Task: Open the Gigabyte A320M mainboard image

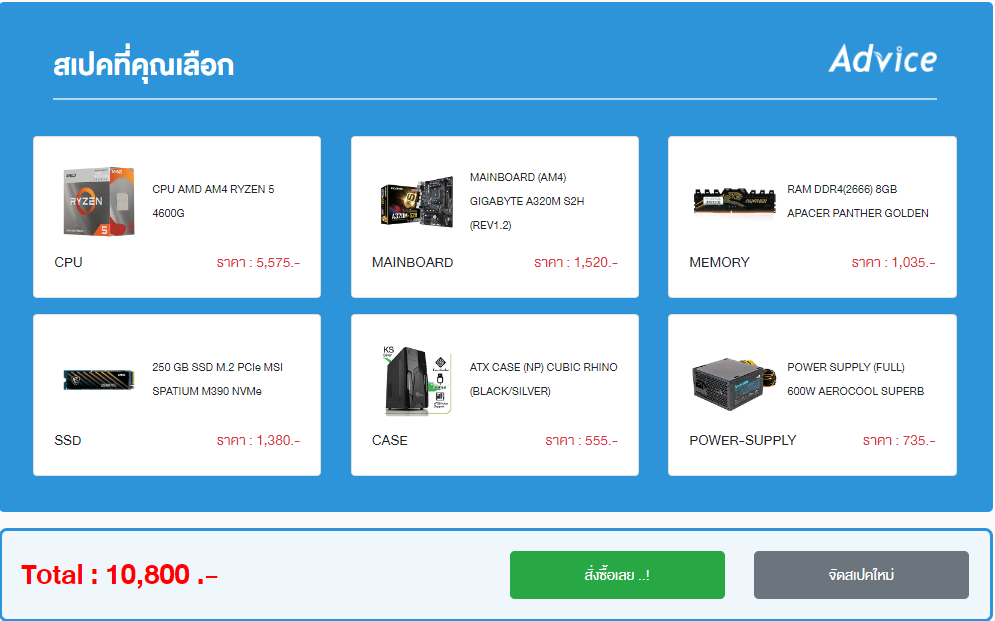Action: click(x=417, y=202)
